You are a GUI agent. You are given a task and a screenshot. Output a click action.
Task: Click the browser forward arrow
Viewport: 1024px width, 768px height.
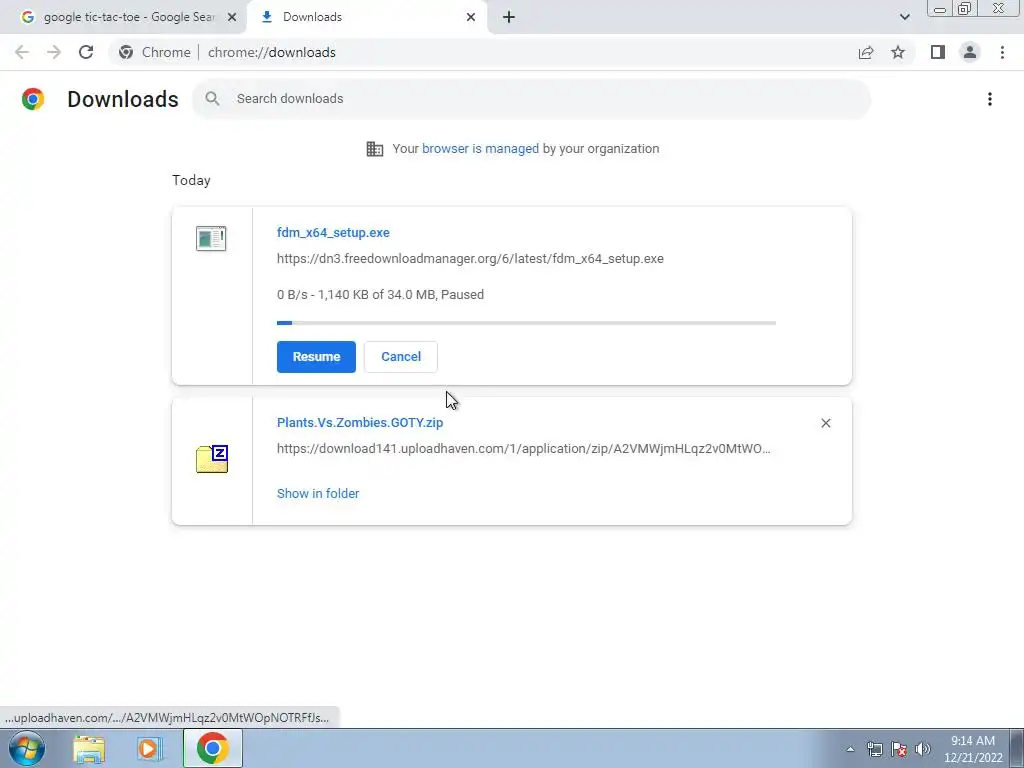pyautogui.click(x=54, y=52)
